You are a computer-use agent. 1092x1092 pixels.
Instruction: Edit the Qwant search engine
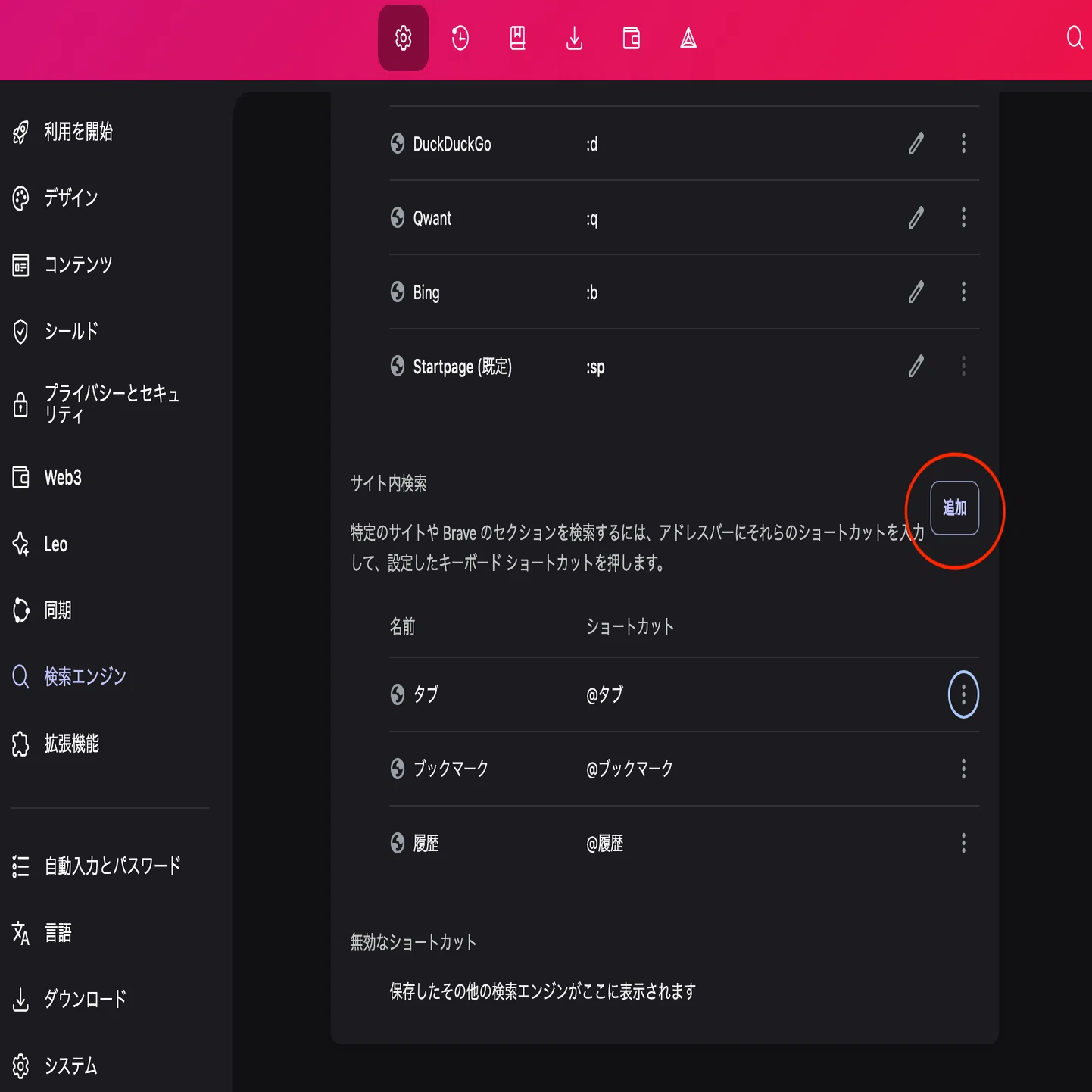coord(916,218)
